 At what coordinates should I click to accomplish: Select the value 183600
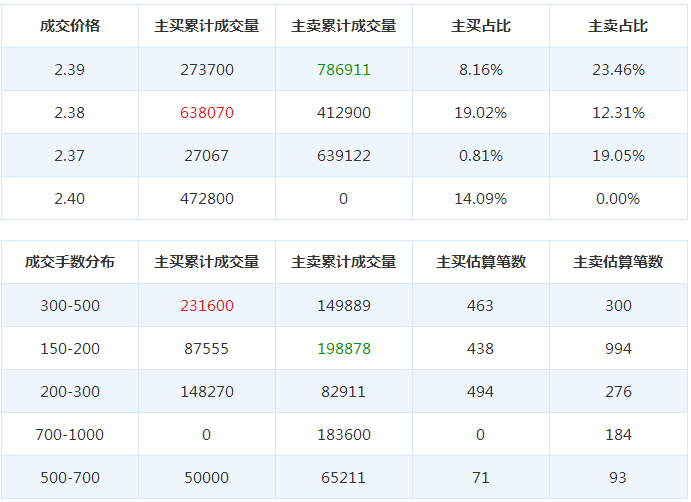[344, 435]
